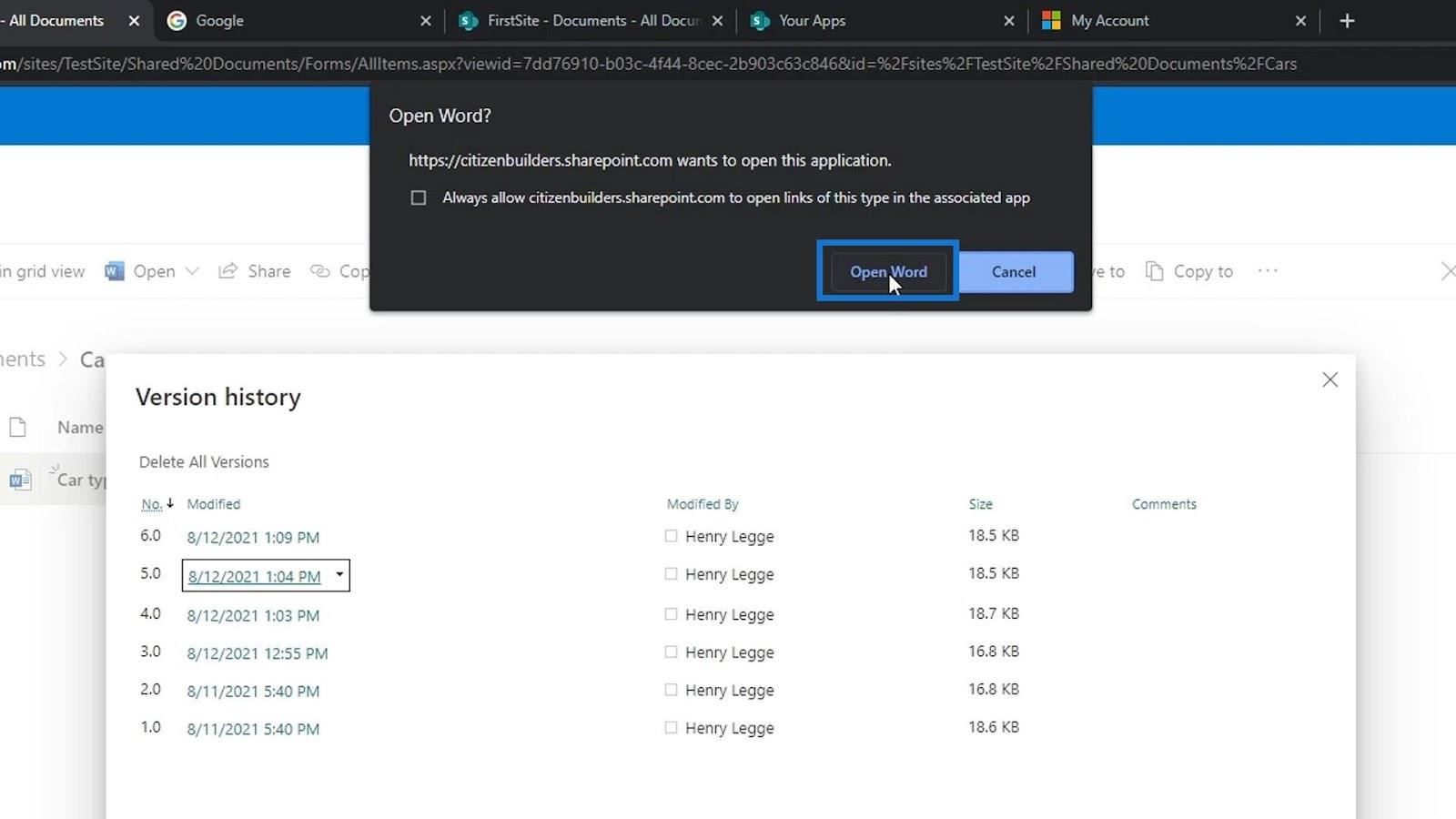Click Delete All Versions link

204,461
